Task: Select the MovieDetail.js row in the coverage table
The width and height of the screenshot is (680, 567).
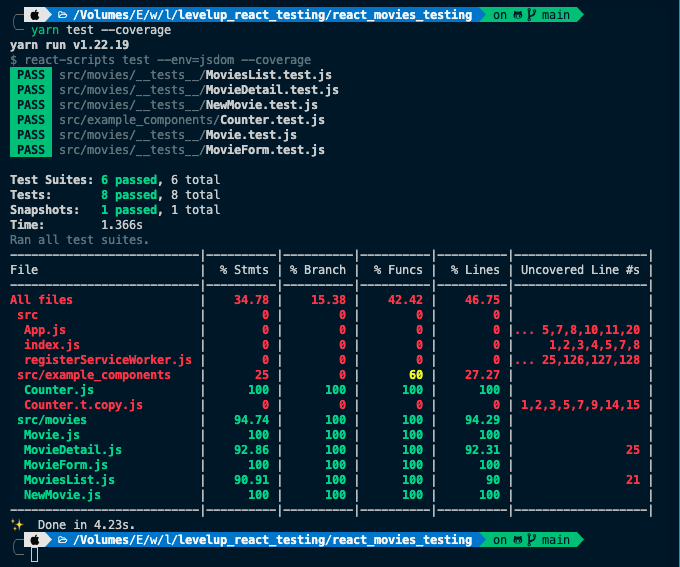Action: click(73, 450)
